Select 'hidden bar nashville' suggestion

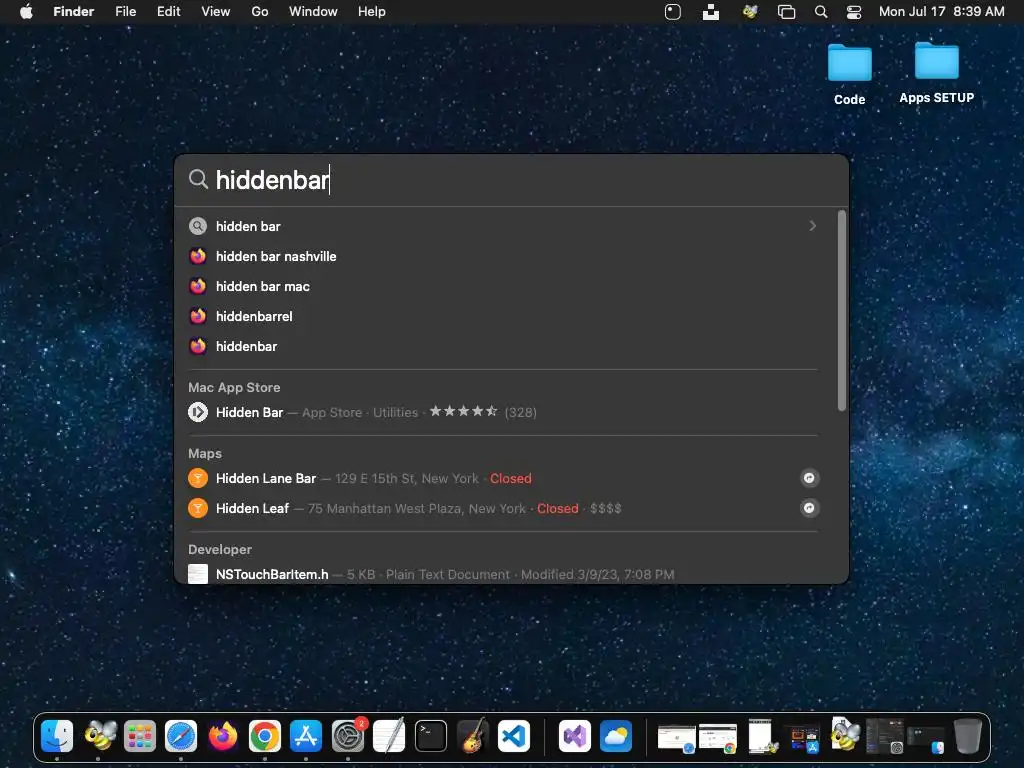503,256
